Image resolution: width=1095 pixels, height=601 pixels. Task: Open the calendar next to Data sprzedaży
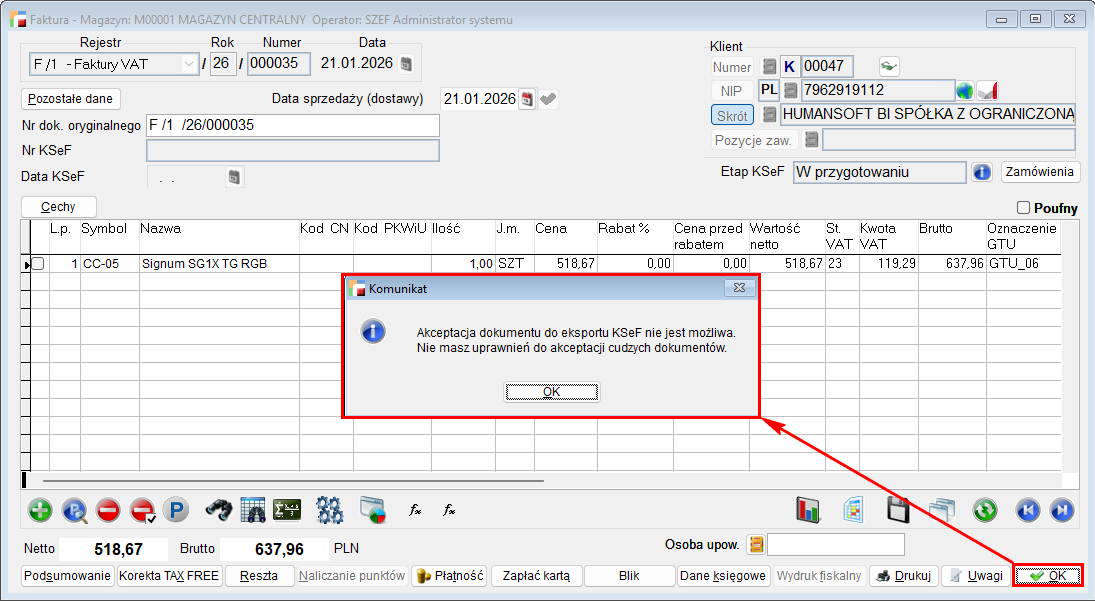pos(527,99)
